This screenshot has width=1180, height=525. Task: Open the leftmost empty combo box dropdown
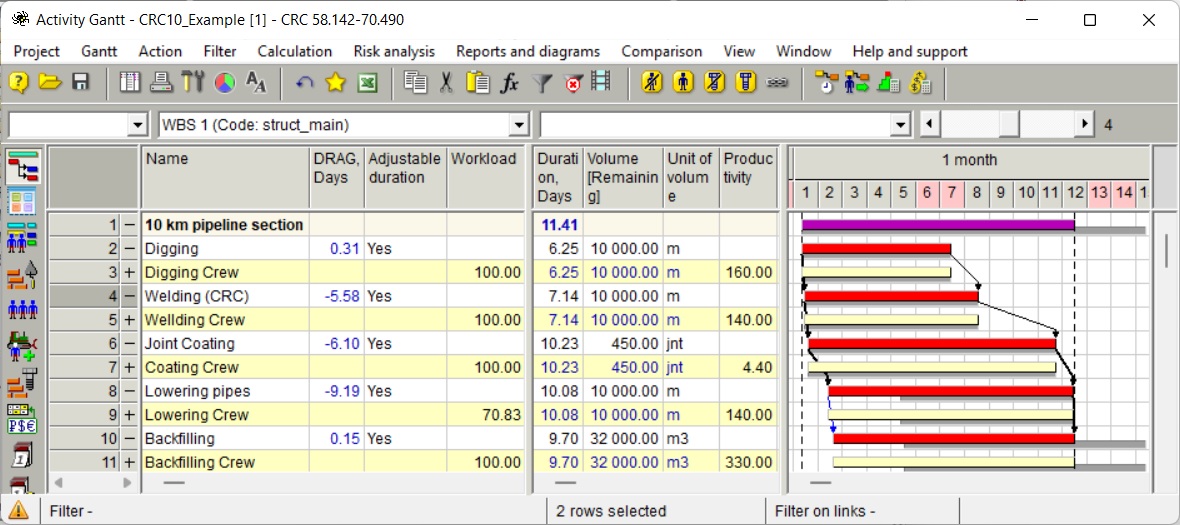click(x=137, y=125)
